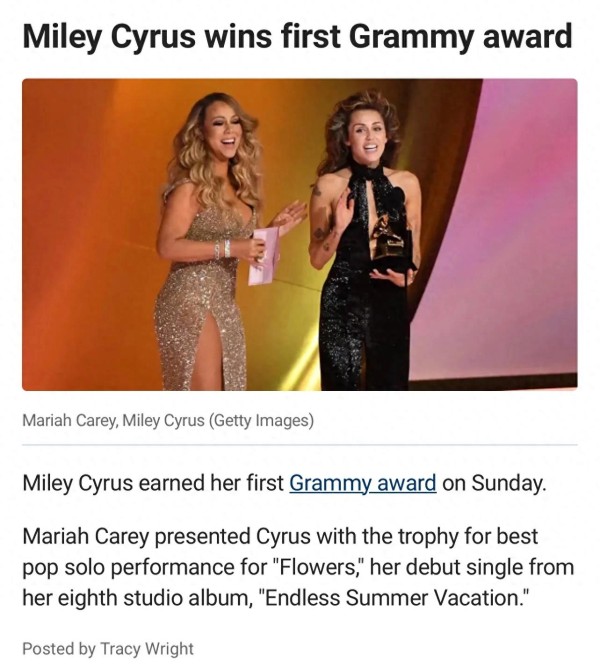This screenshot has width=600, height=668.
Task: Click the word "Sunday" in first paragraph
Action: (506, 483)
